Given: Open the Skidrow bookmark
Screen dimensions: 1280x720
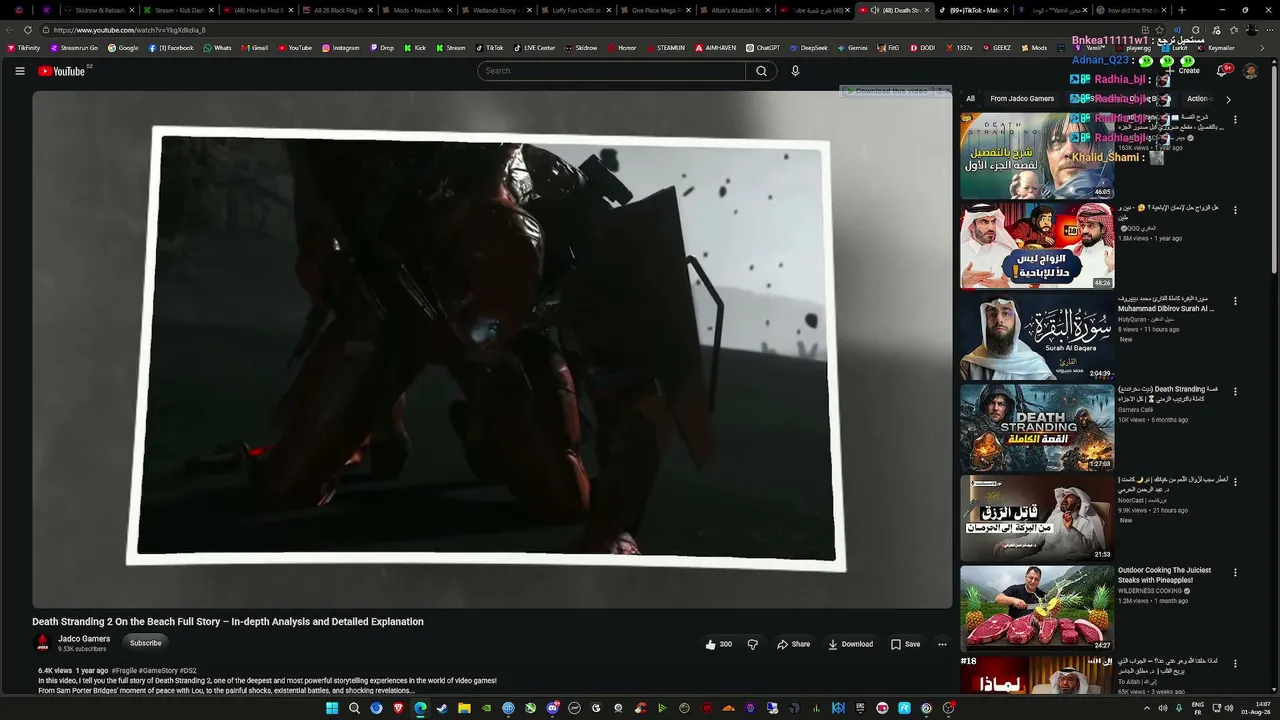Looking at the screenshot, I should click(581, 48).
